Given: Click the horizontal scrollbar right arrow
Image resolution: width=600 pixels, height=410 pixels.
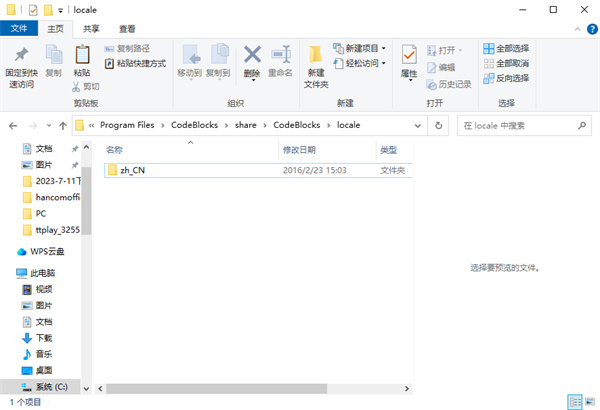Looking at the screenshot, I should (407, 389).
